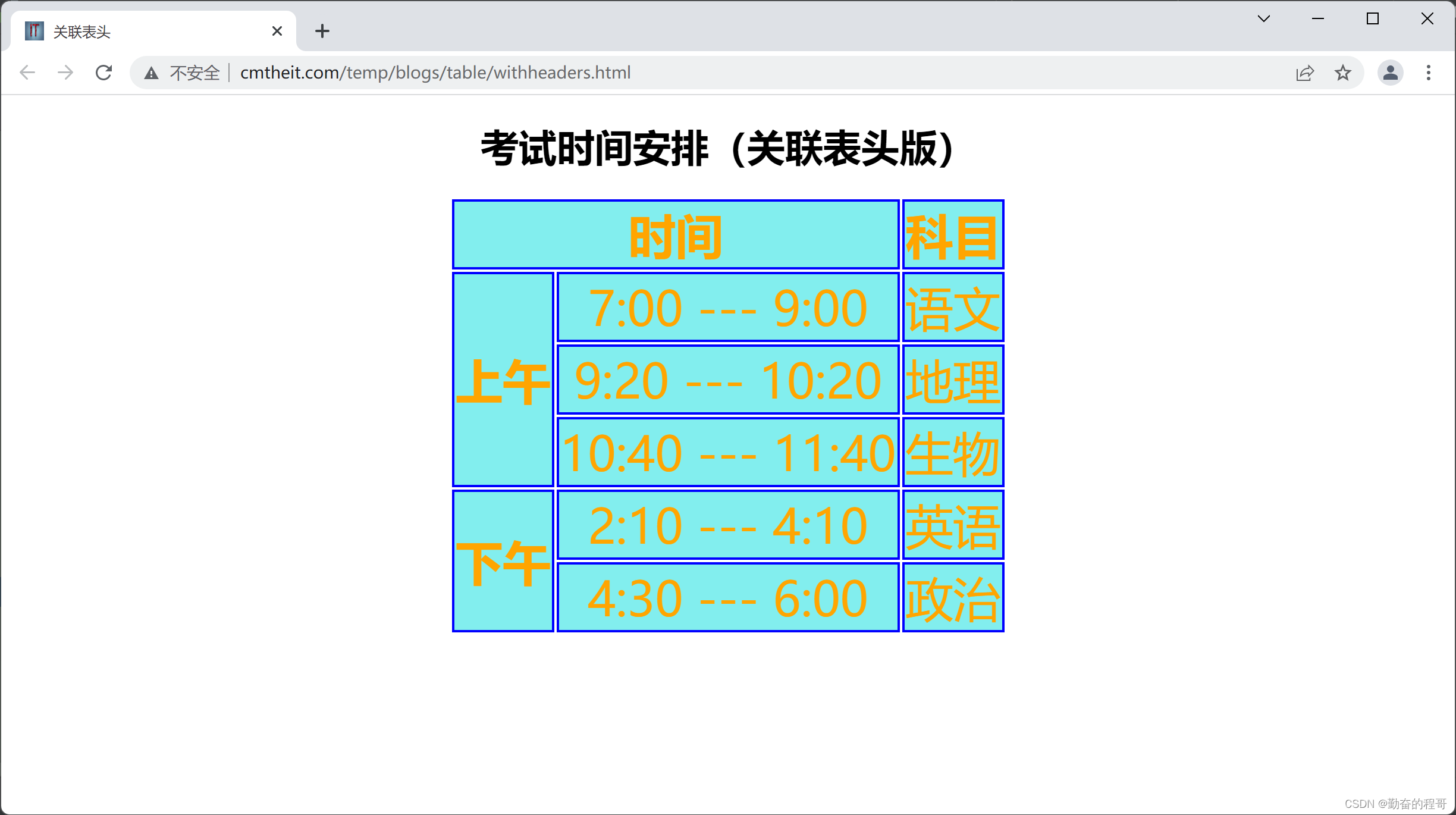Click the not-secure warning triangle icon

click(152, 73)
